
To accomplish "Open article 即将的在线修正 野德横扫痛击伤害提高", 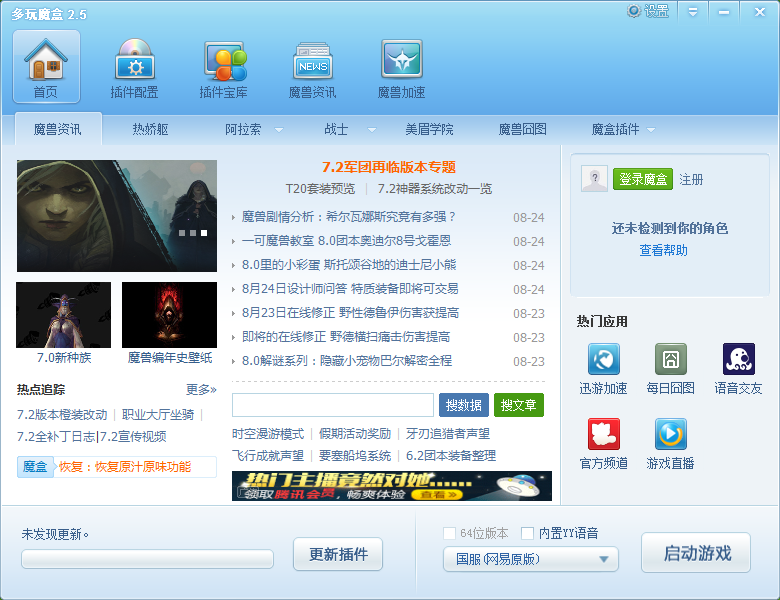I will 346,337.
